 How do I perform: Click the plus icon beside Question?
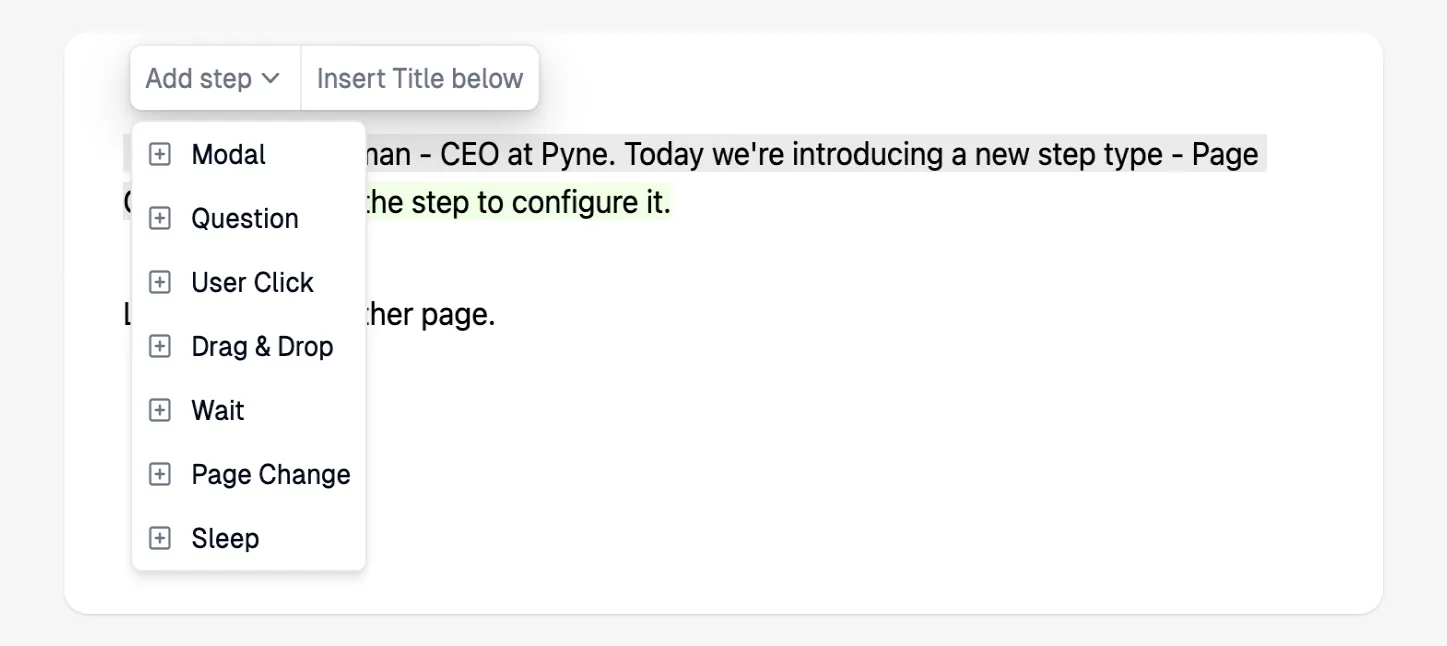160,218
